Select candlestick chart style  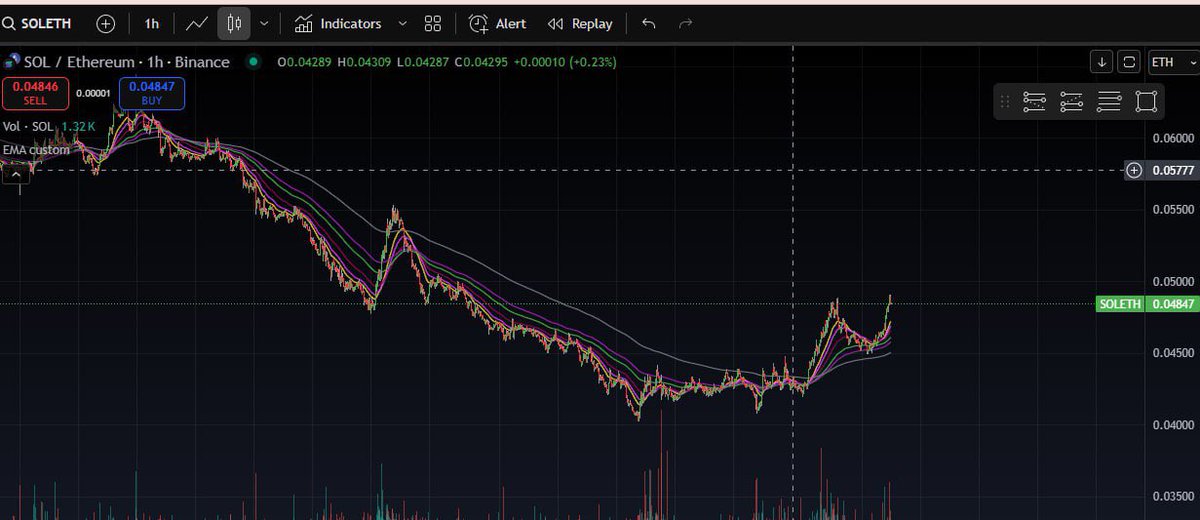click(x=234, y=23)
